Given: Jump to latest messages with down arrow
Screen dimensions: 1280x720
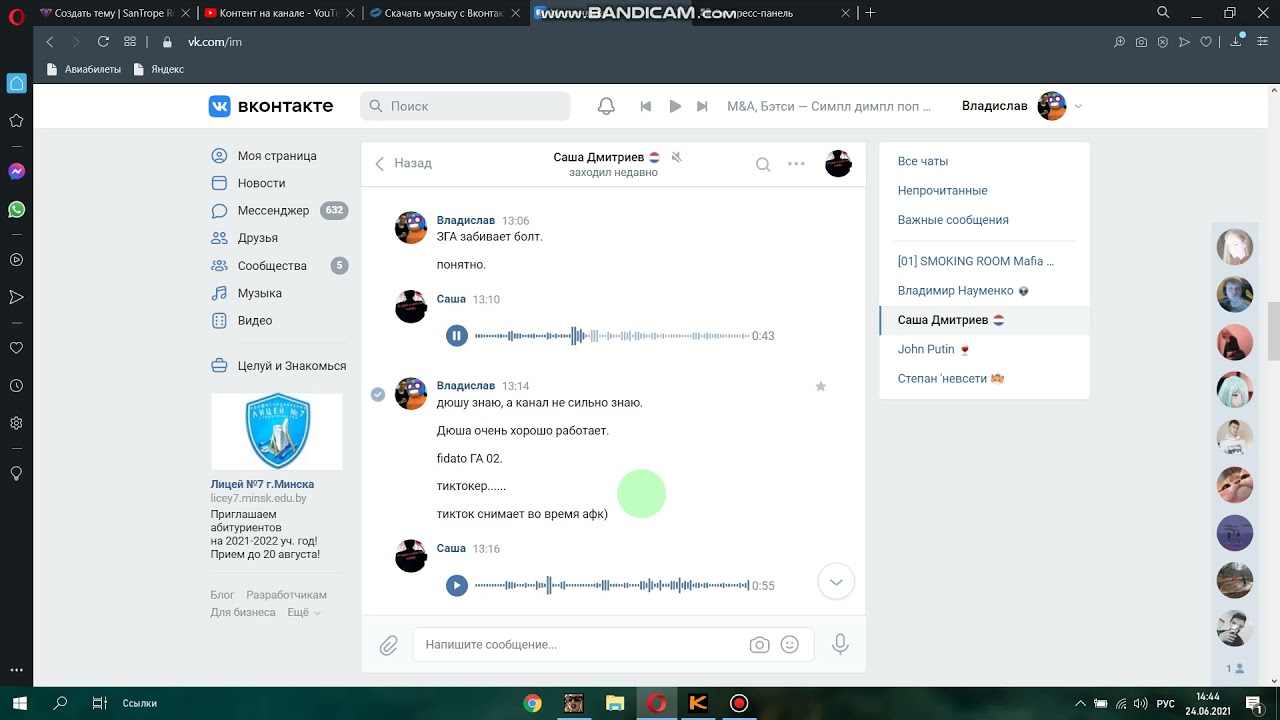Looking at the screenshot, I should [836, 581].
